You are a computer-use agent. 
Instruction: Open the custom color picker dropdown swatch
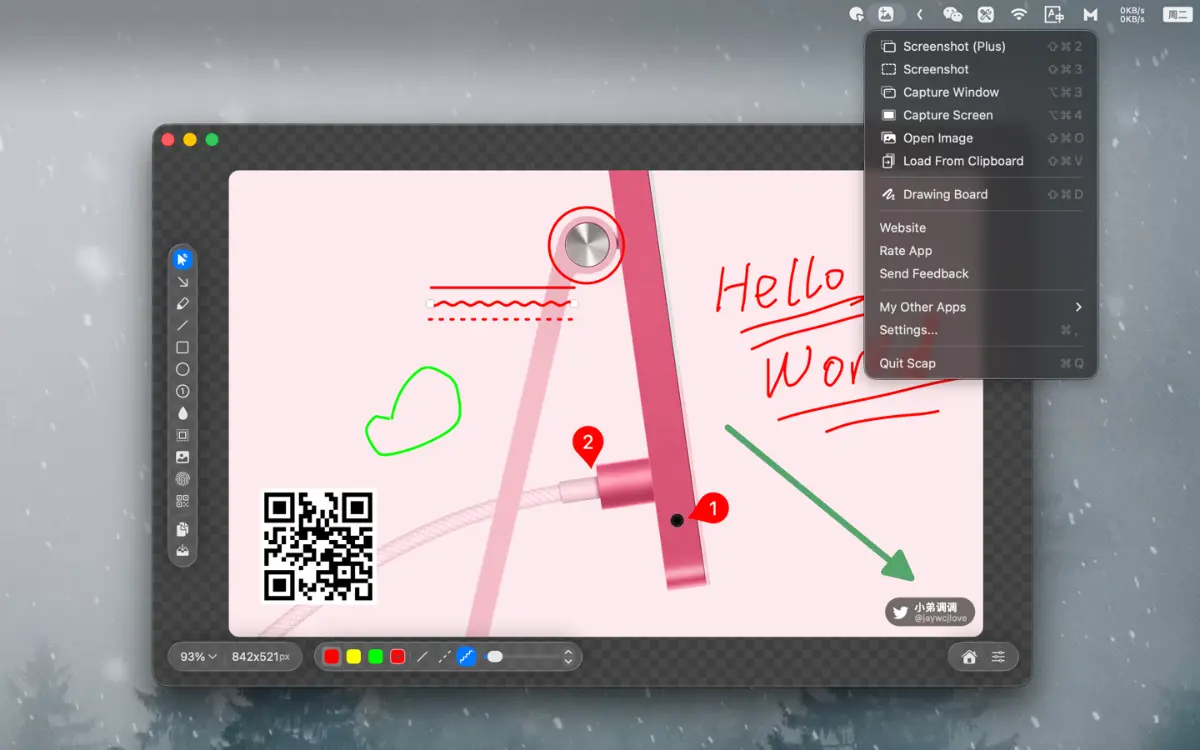[398, 657]
